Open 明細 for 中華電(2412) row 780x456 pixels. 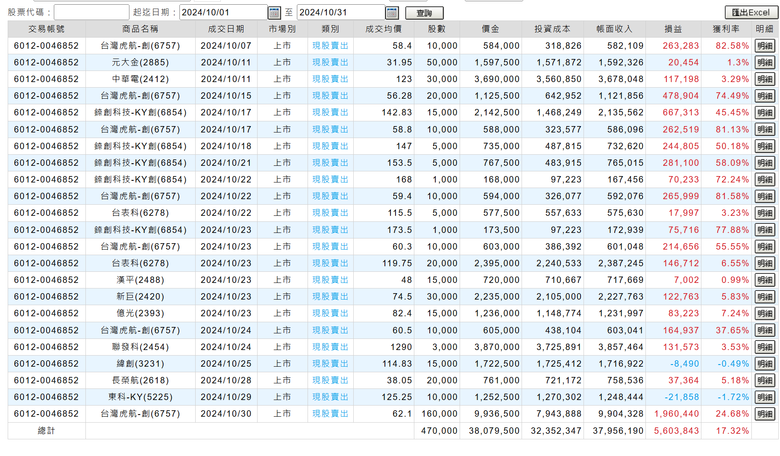point(765,79)
